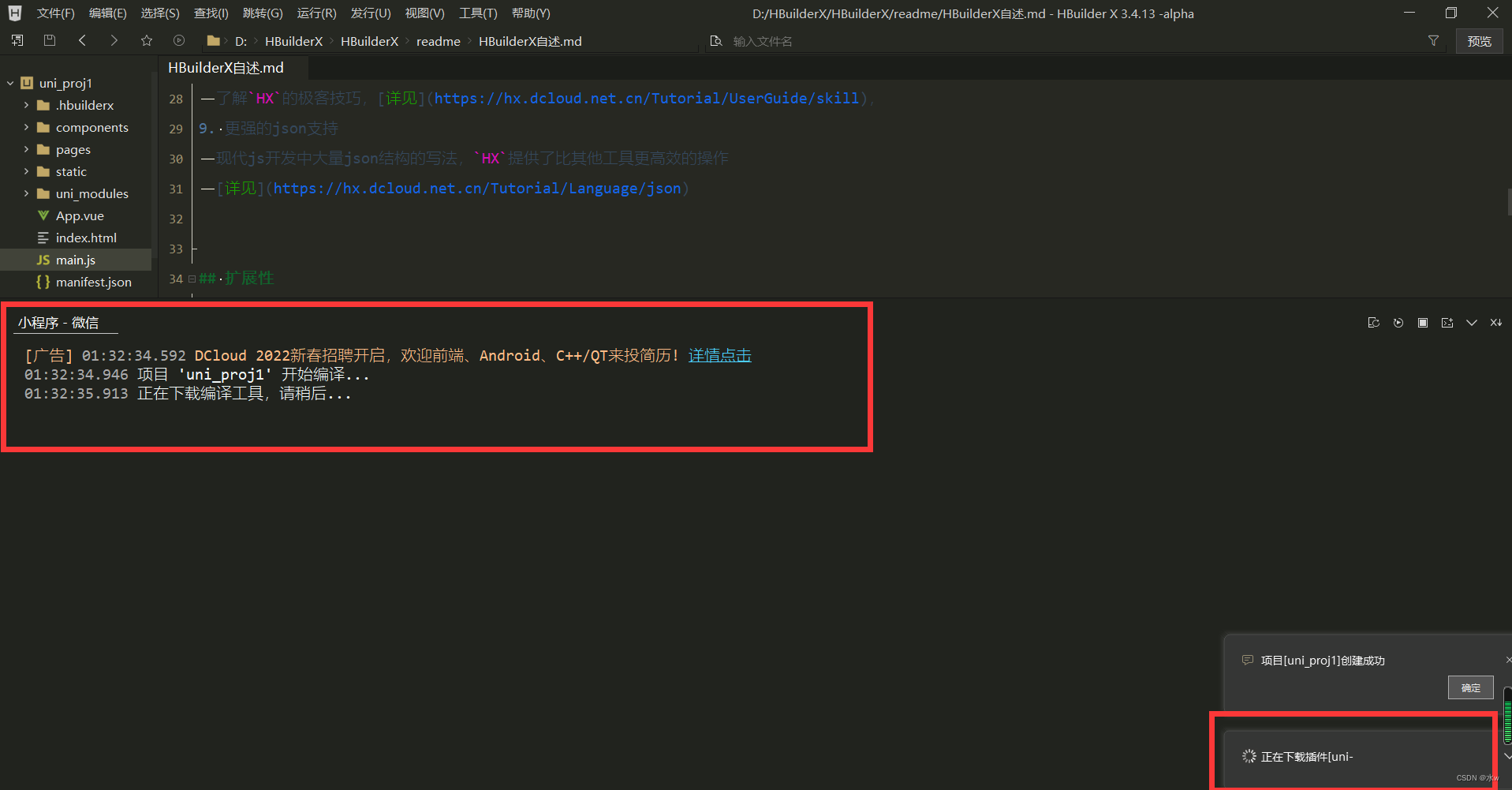
Task: Click the console rerun icon
Action: (1398, 323)
